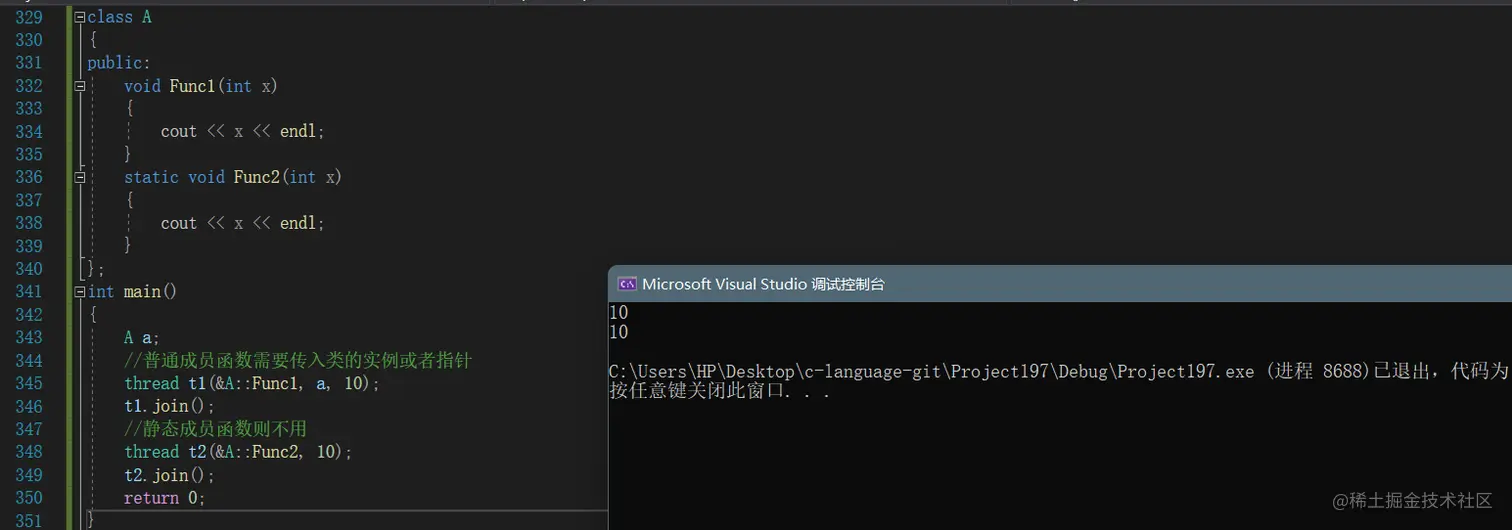Click the cout statement inside Func2
Screen dimensions: 1512x530
[x=243, y=223]
